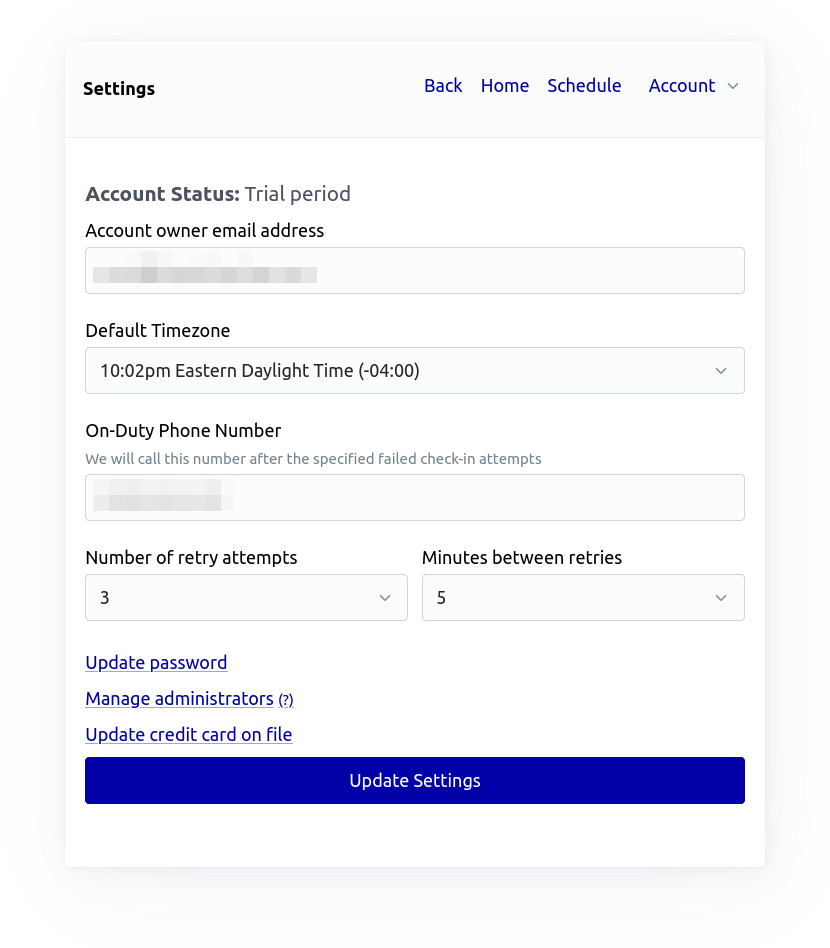Open the Account menu in the header
The height and width of the screenshot is (948, 830).
tap(682, 86)
